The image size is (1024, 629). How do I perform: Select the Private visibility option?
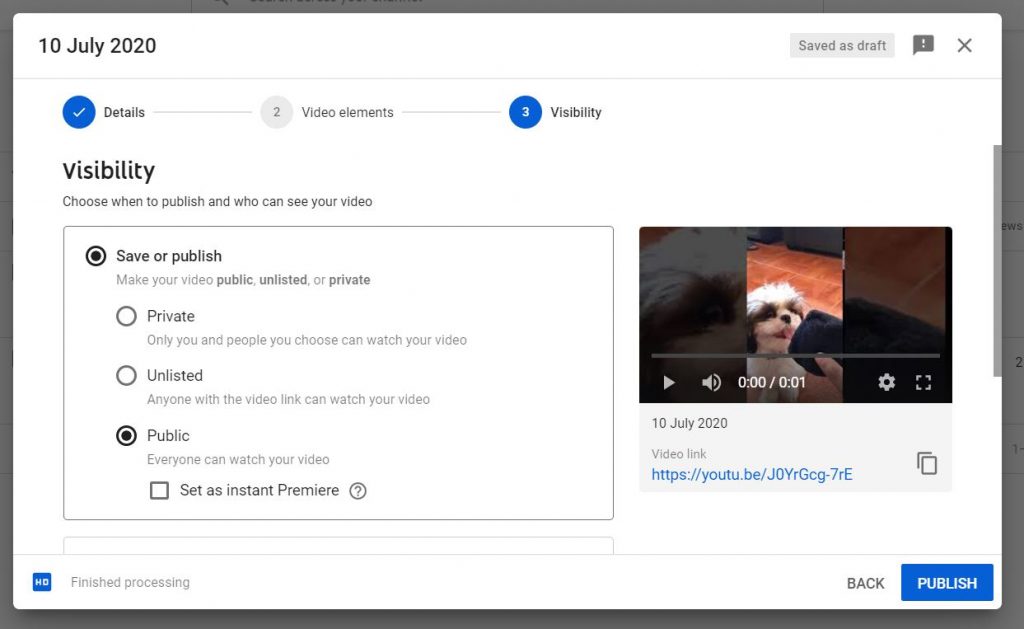[127, 316]
